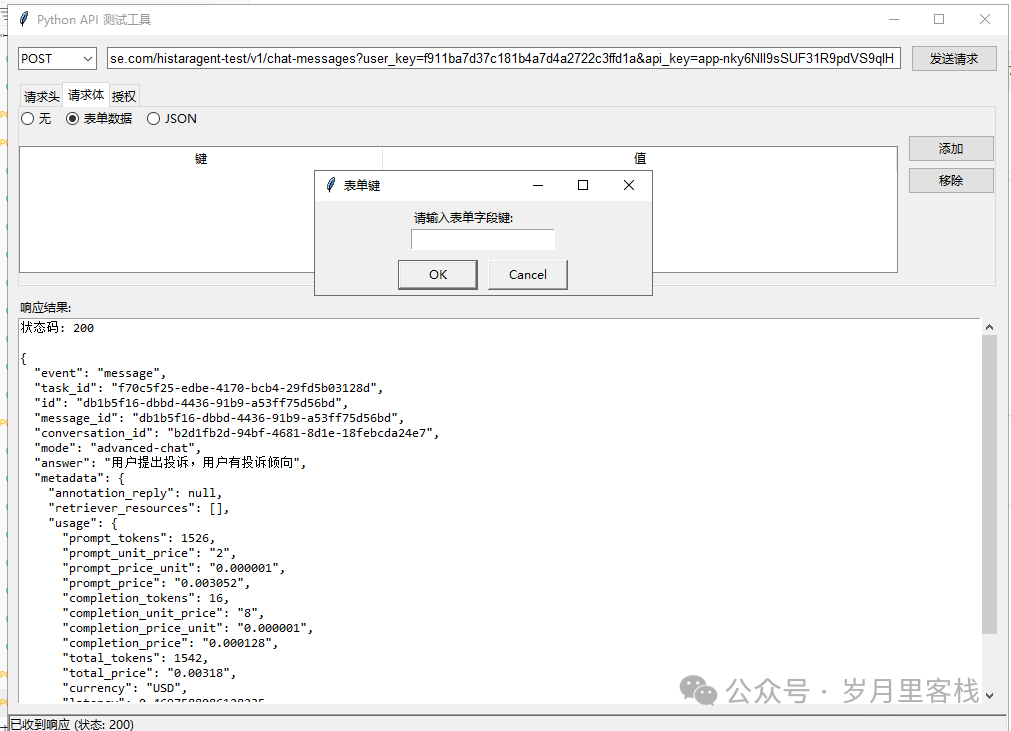Screen dimensions: 1011x731
Task: Click the 键 column header
Action: click(201, 159)
